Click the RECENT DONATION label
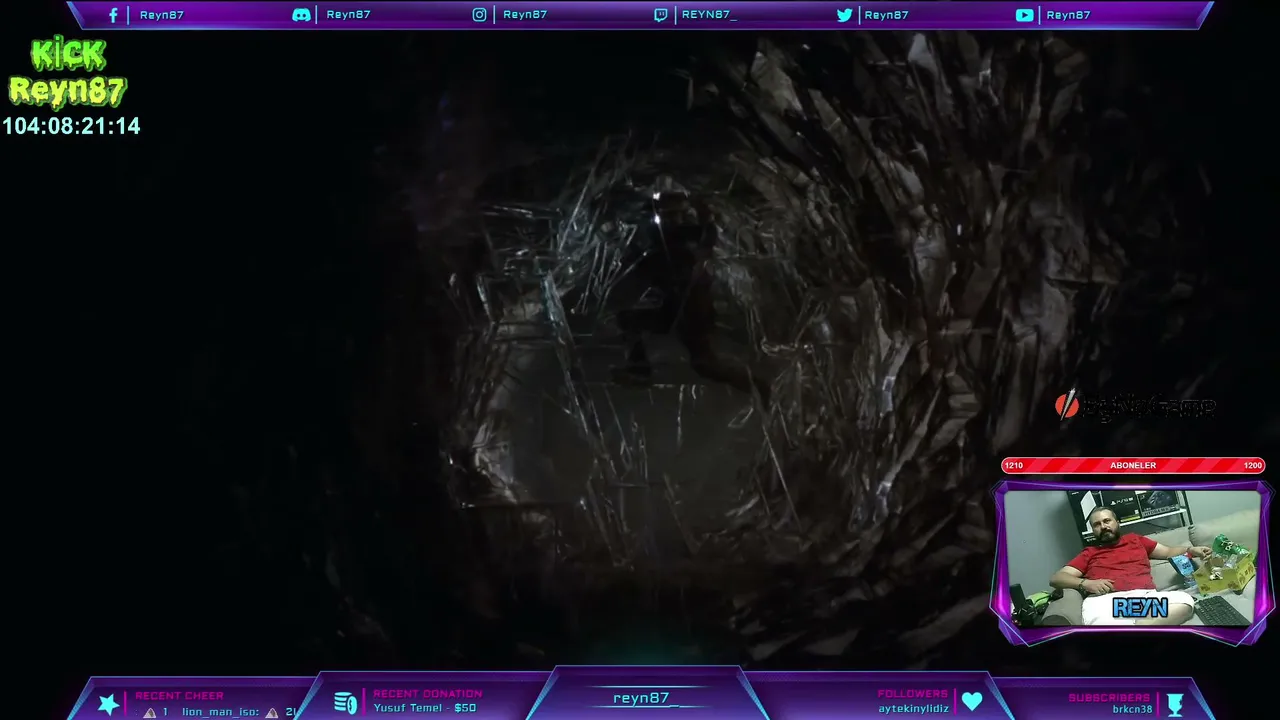Viewport: 1280px width, 720px height. tap(428, 694)
